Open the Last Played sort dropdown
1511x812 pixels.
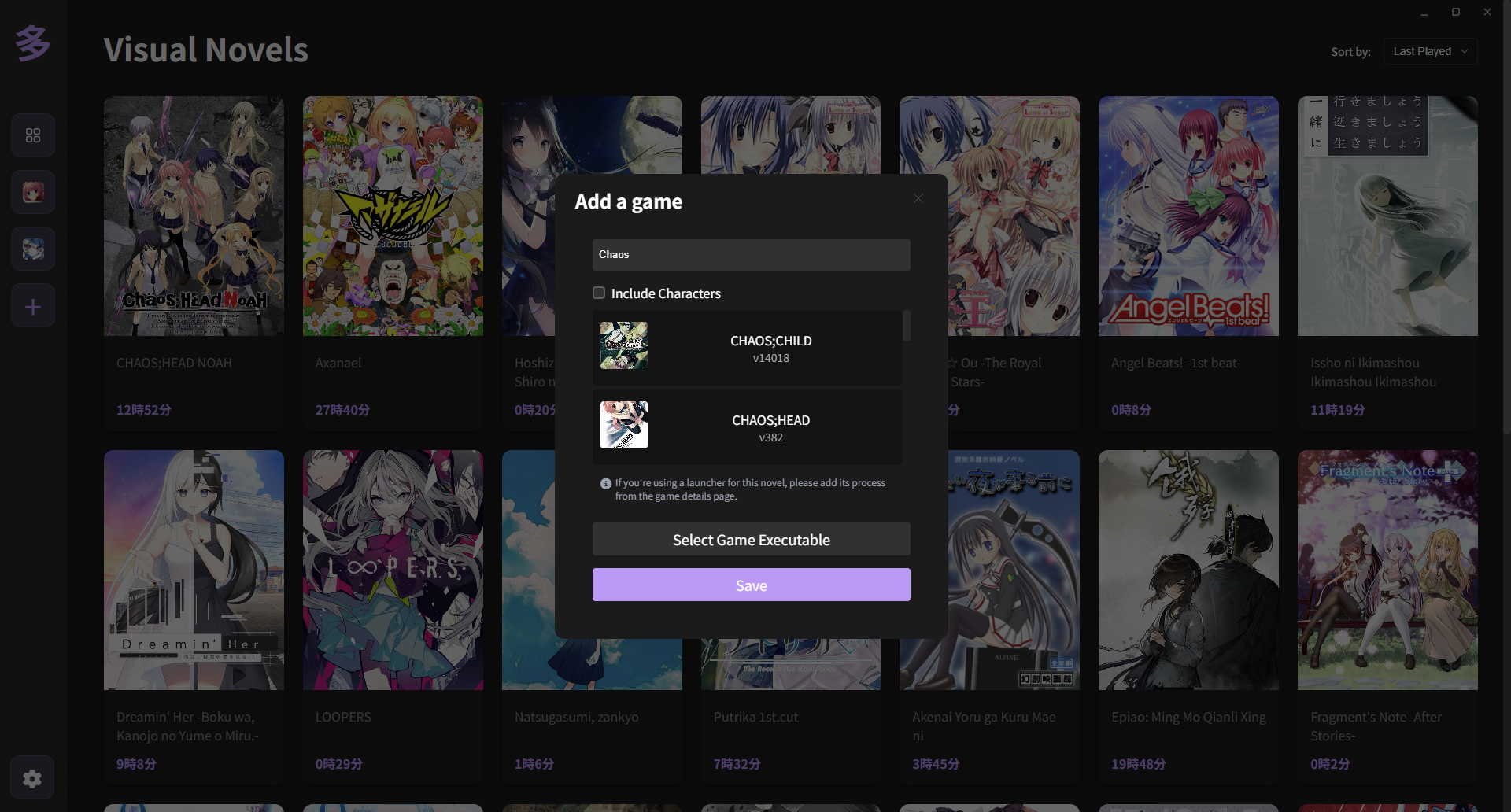[1430, 51]
